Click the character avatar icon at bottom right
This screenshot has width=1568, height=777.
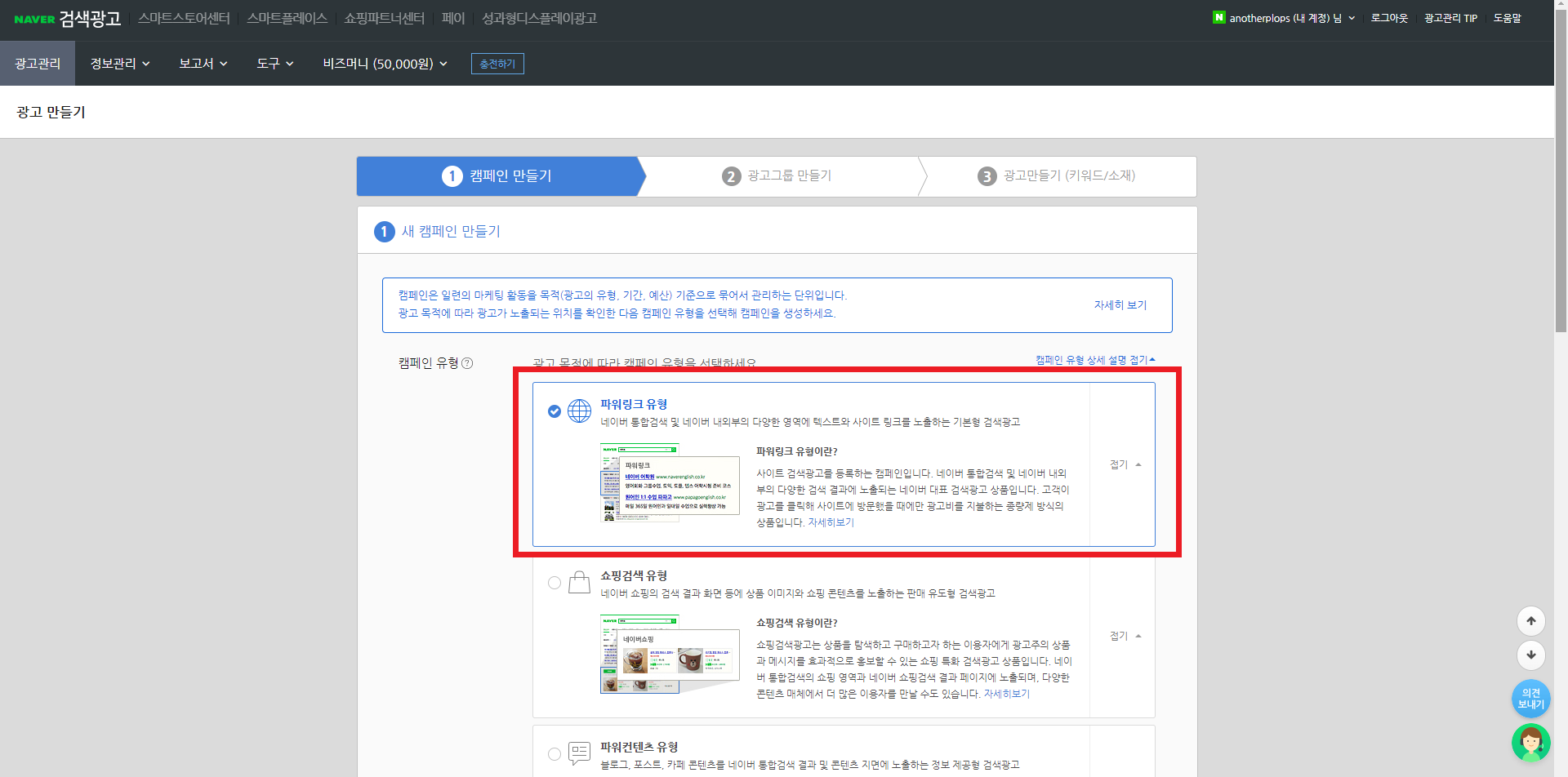pos(1530,743)
